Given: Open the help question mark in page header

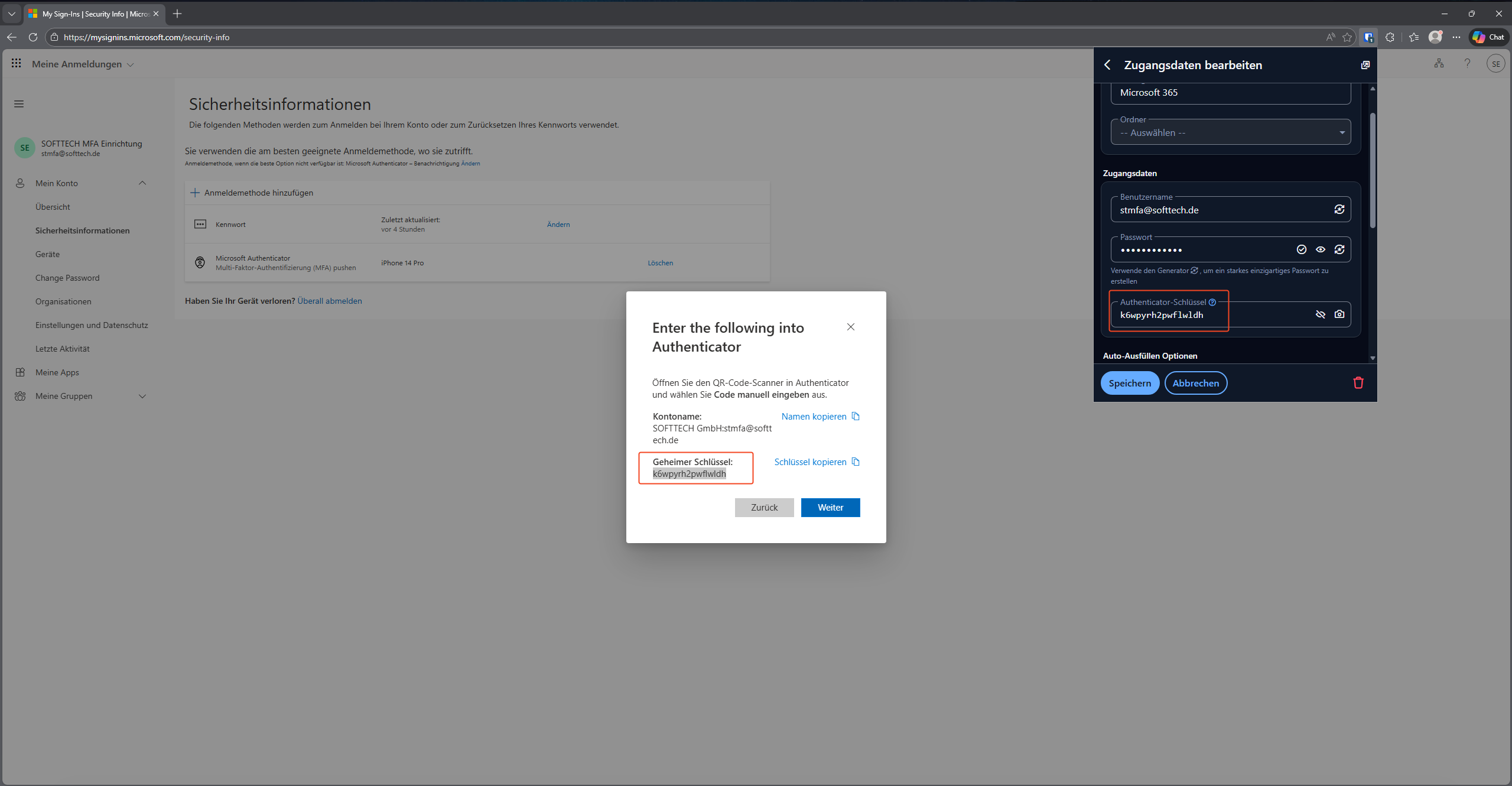Looking at the screenshot, I should (x=1467, y=63).
